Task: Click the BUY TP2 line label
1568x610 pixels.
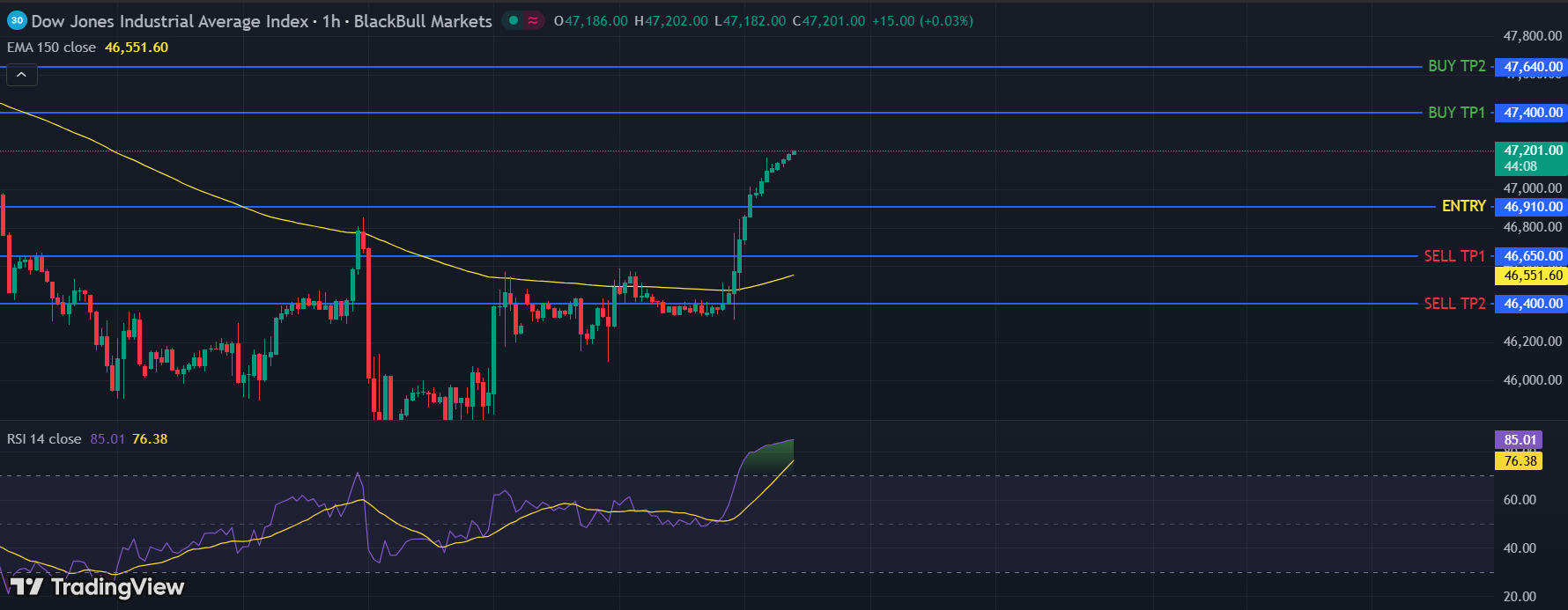Action: coord(1456,66)
